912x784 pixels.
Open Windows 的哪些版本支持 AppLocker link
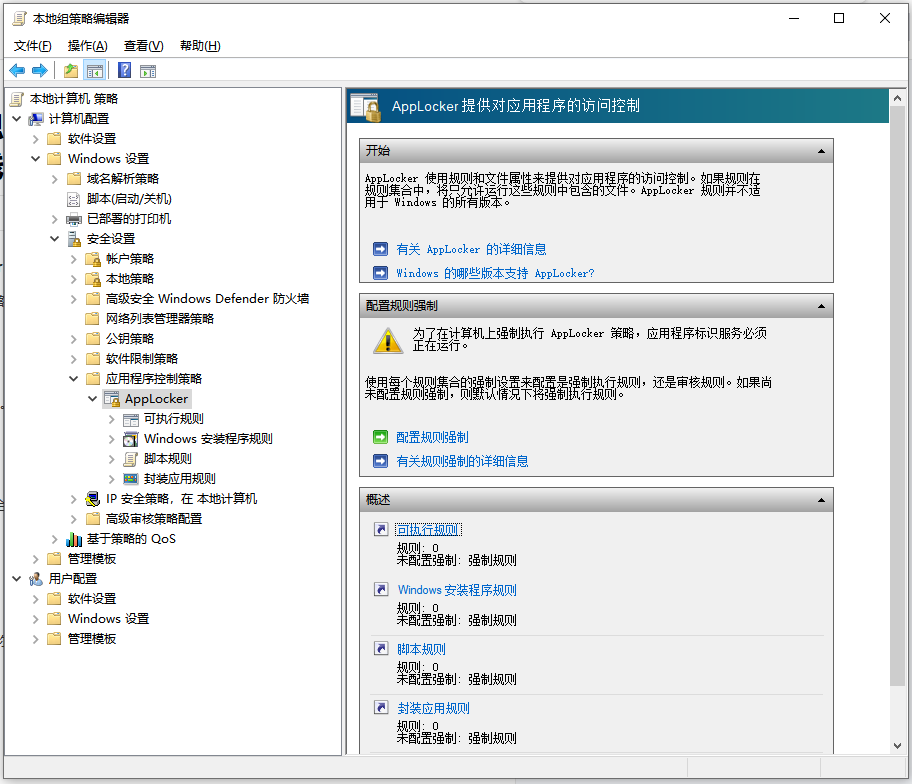click(495, 273)
